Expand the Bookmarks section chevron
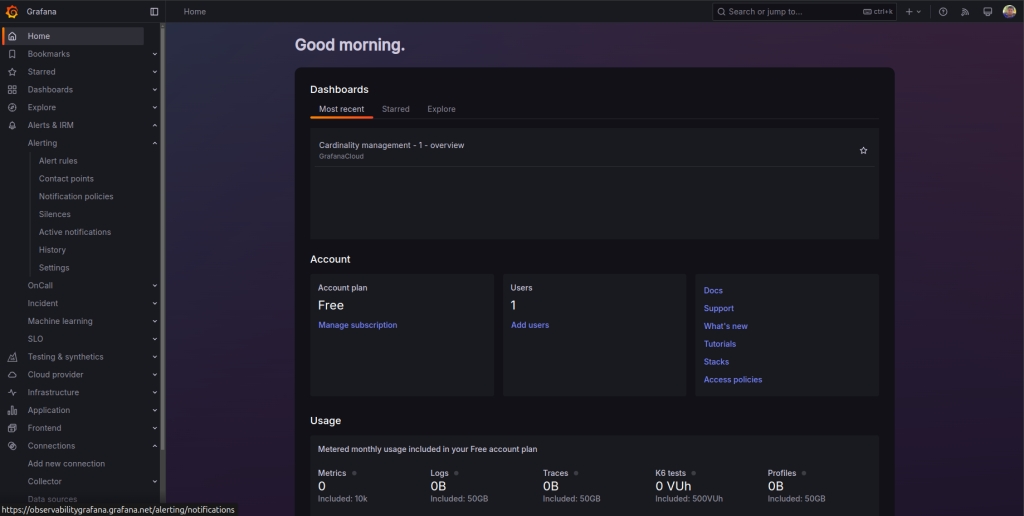This screenshot has height=516, width=1024. click(154, 54)
